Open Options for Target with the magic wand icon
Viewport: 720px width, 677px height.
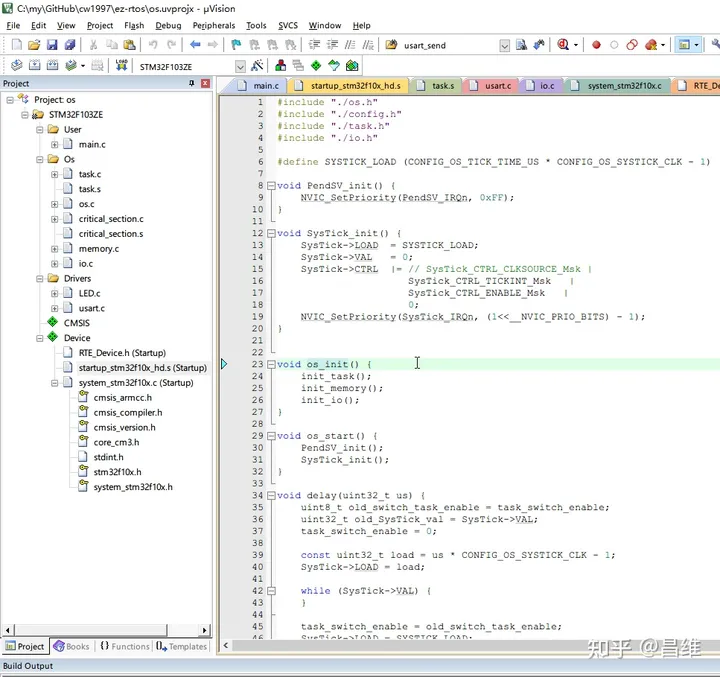pos(257,66)
